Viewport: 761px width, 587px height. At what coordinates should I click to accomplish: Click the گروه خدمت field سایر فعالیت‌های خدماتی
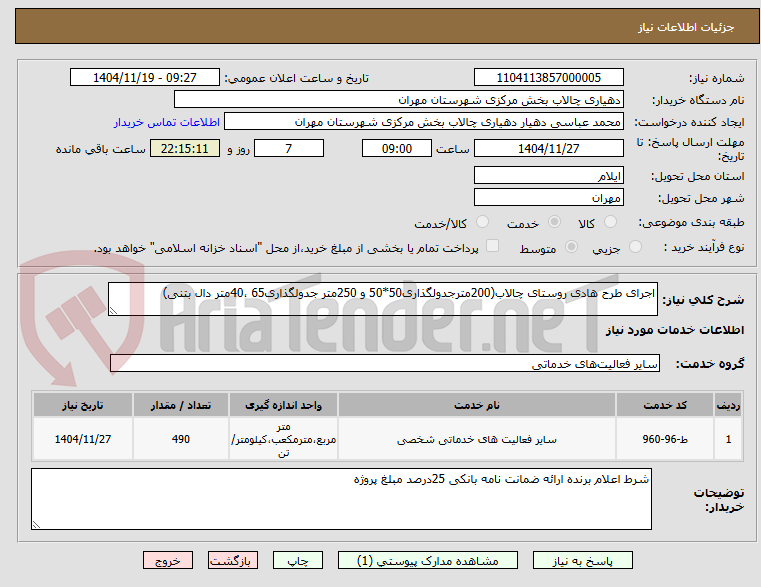(x=385, y=363)
